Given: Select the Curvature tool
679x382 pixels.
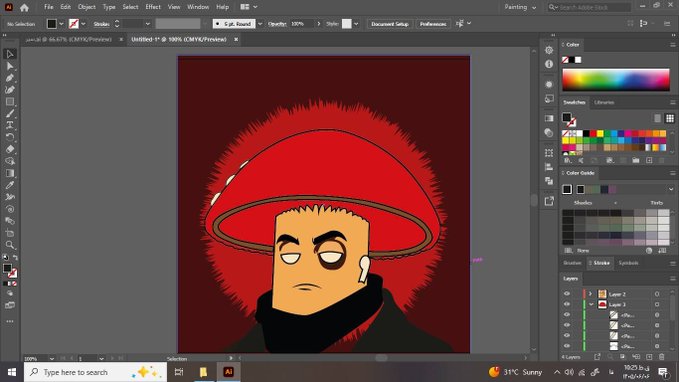Looking at the screenshot, I should click(x=10, y=90).
